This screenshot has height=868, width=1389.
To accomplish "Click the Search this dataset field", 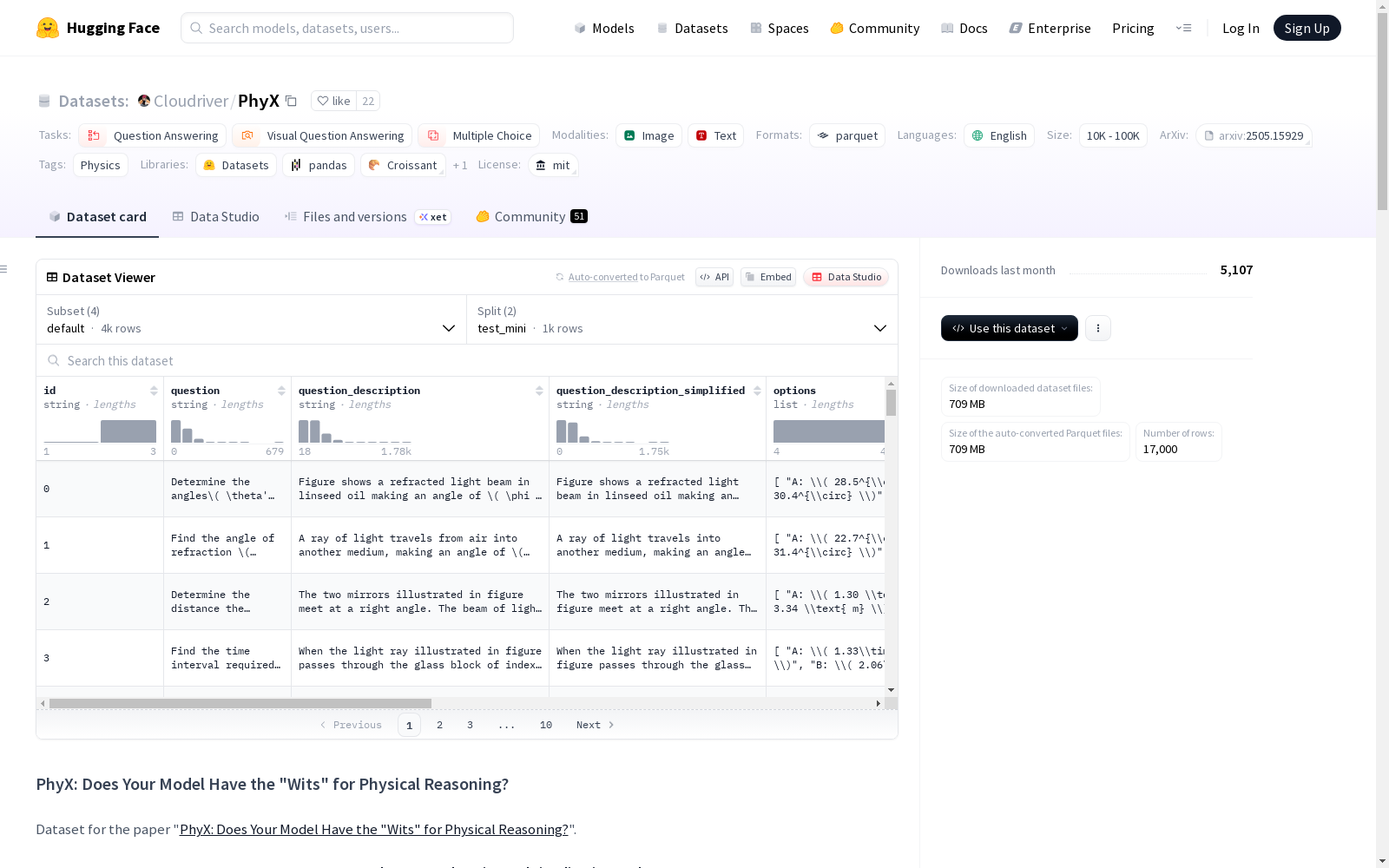I will (467, 360).
